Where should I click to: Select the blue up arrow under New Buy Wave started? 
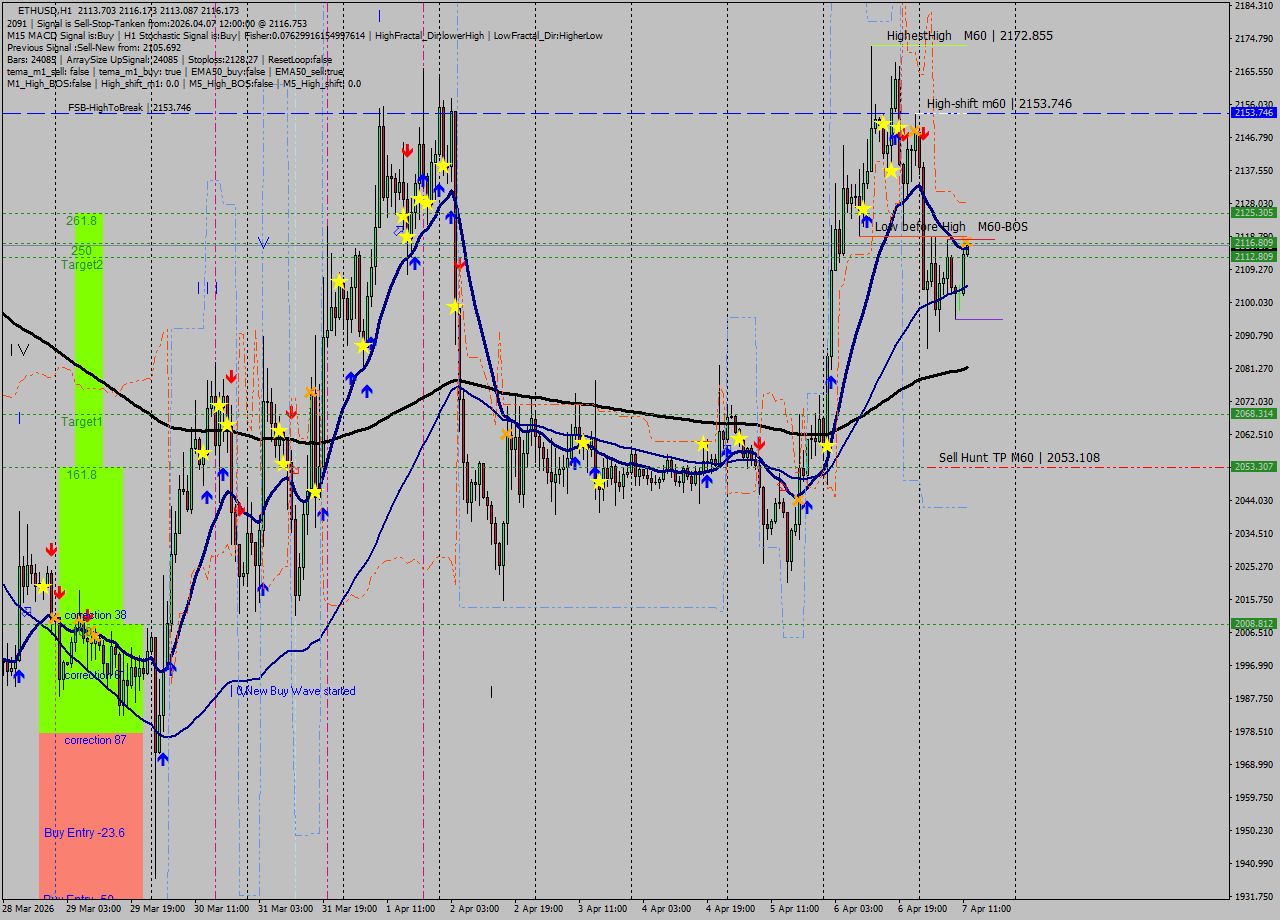click(x=163, y=758)
